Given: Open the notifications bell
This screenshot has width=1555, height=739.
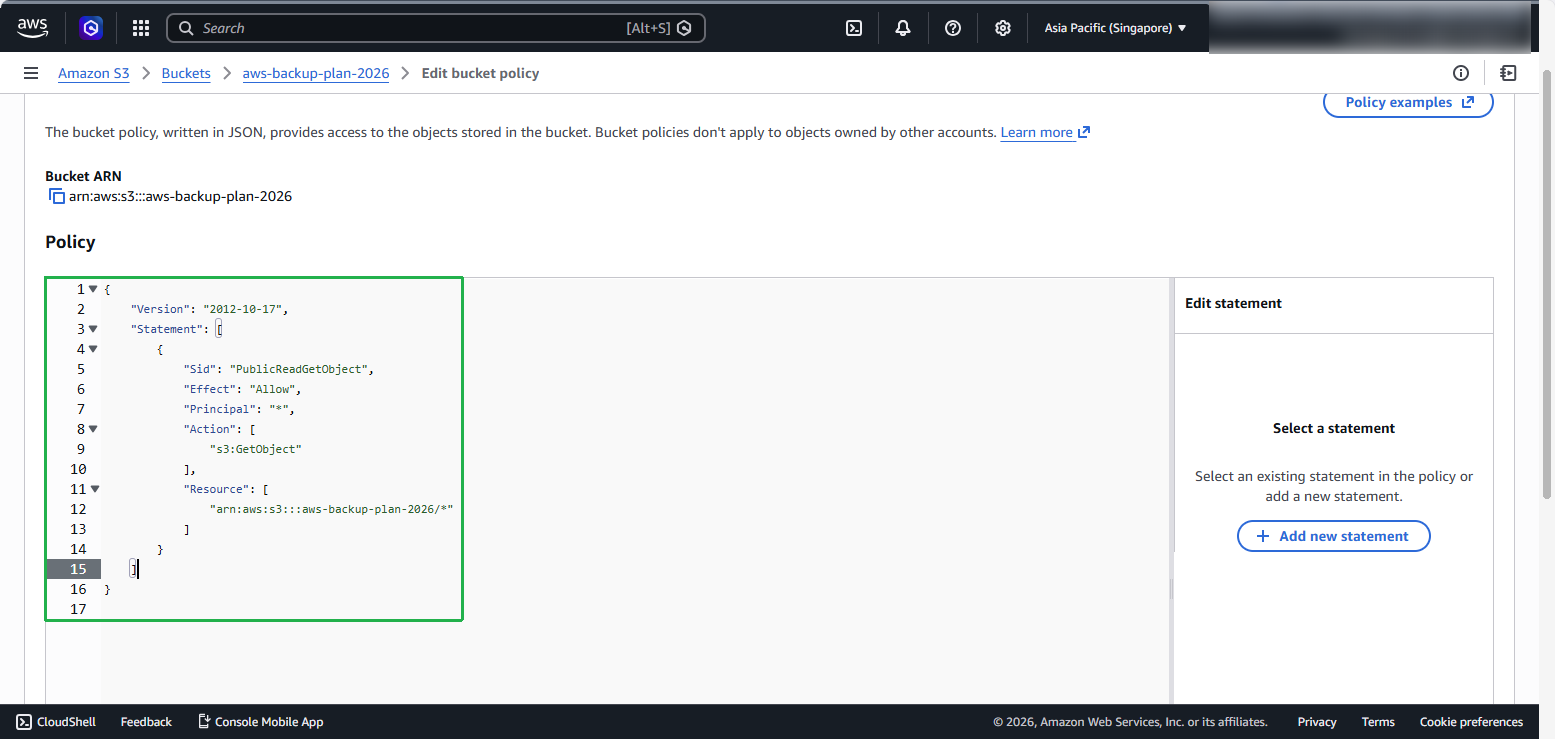Looking at the screenshot, I should [903, 28].
